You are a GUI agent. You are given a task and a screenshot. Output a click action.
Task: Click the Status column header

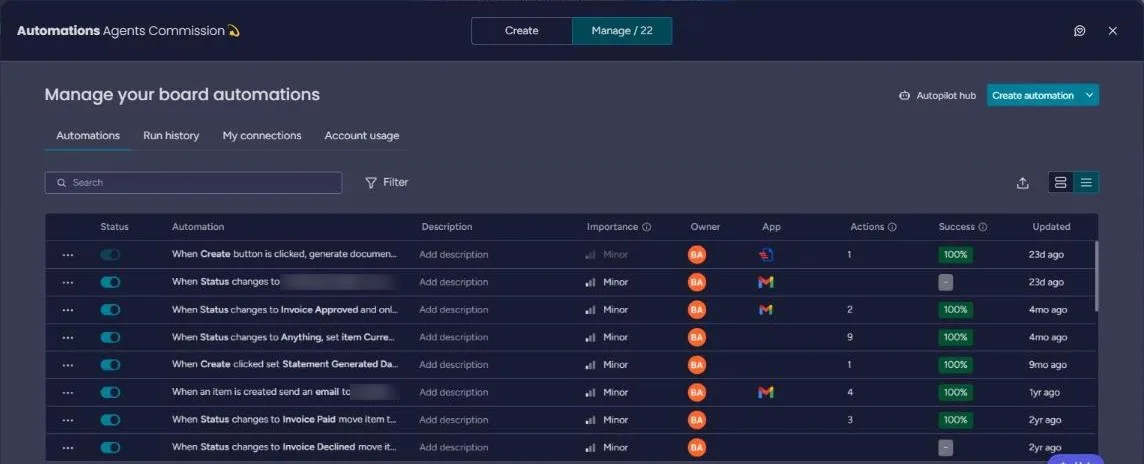pos(115,227)
